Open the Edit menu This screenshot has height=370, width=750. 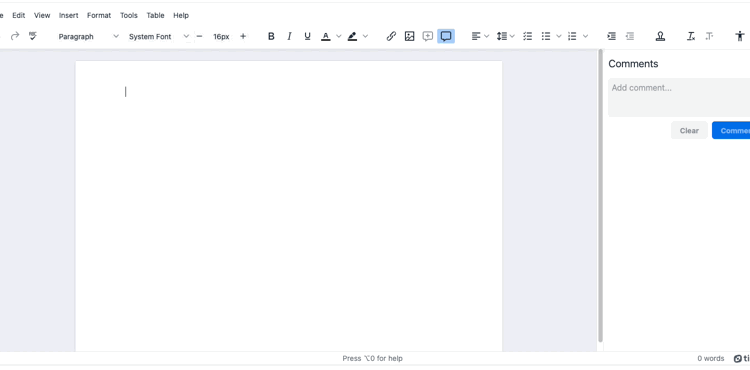(19, 15)
